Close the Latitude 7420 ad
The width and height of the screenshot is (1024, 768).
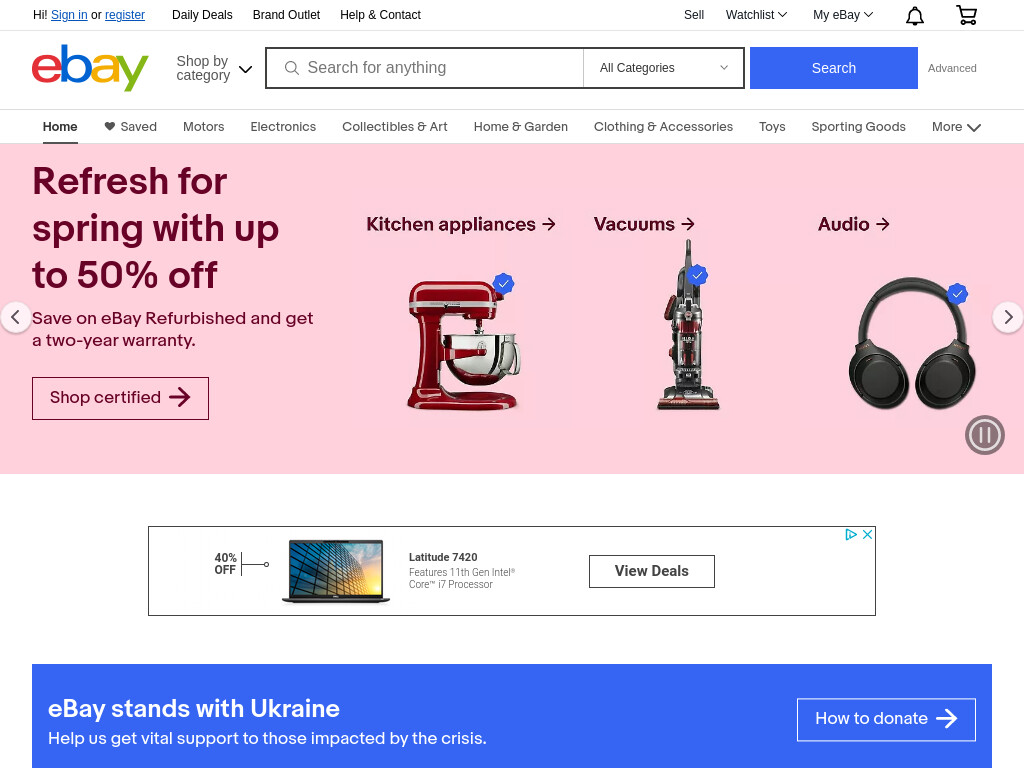point(867,534)
